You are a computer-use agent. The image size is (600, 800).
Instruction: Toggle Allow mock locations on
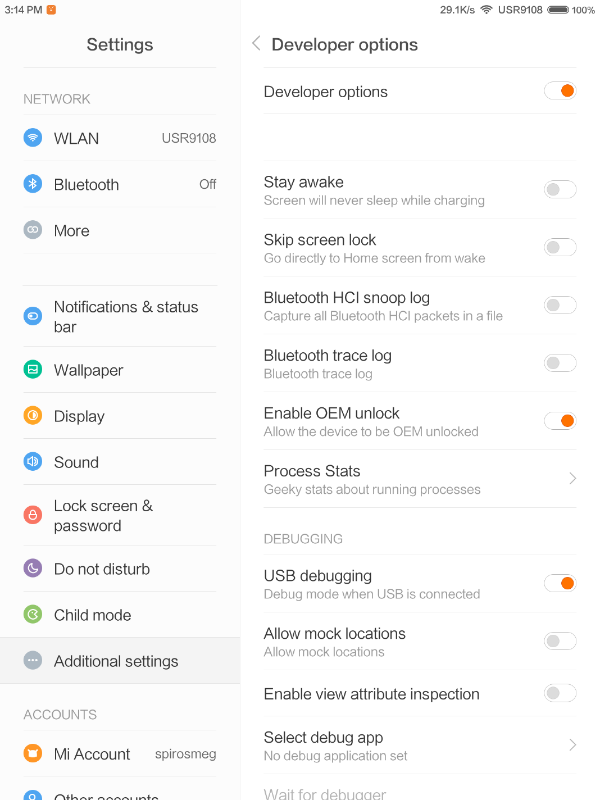(x=560, y=642)
